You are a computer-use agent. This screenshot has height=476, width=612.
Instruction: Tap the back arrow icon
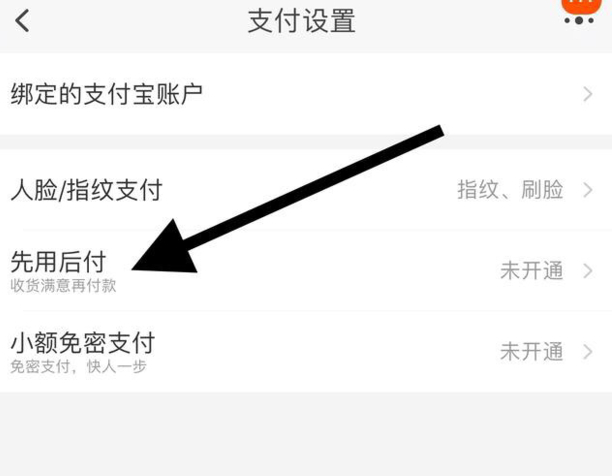[x=22, y=21]
